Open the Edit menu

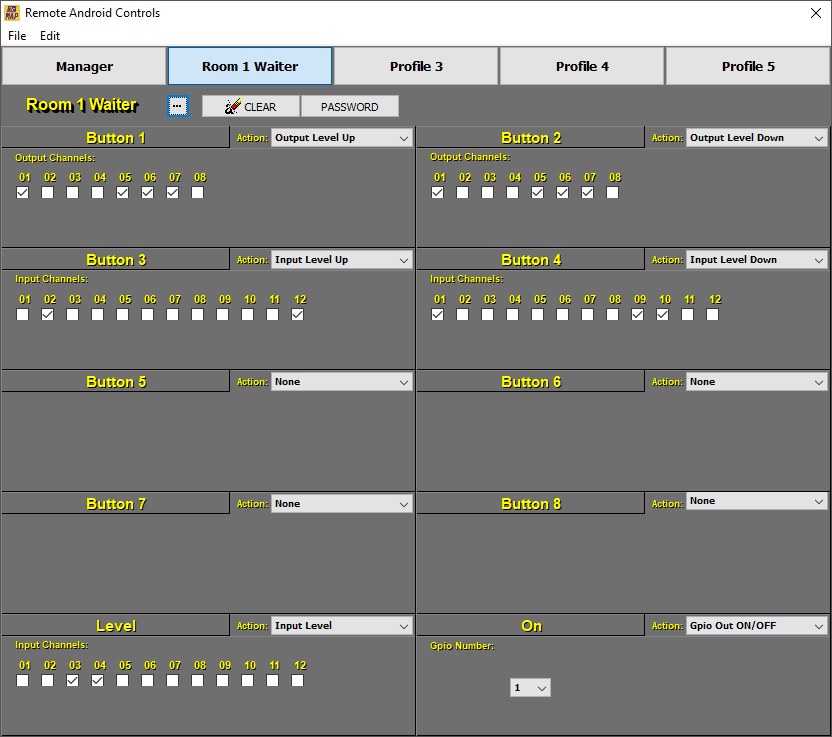tap(49, 35)
